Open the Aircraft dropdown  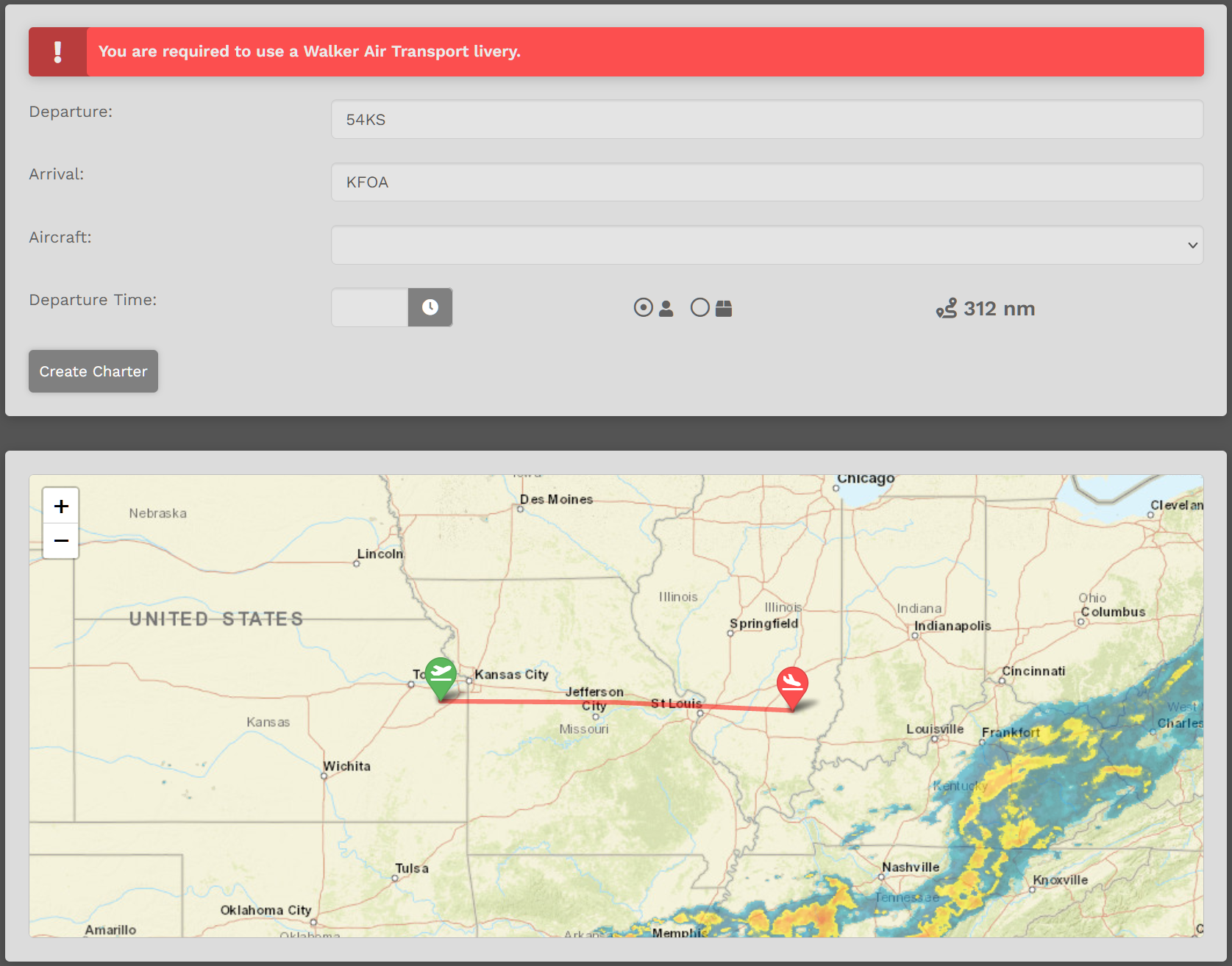click(767, 245)
